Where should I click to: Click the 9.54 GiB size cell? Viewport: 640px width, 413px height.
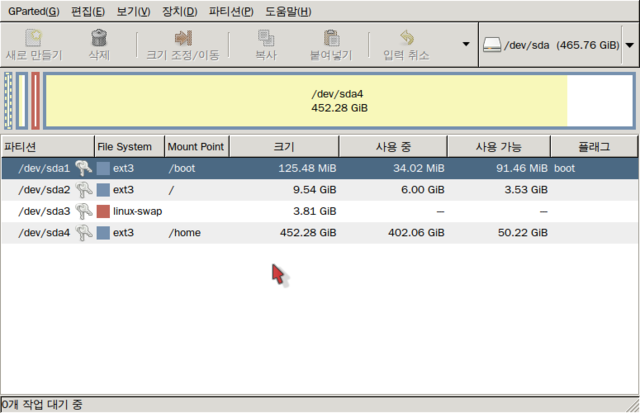pos(315,190)
